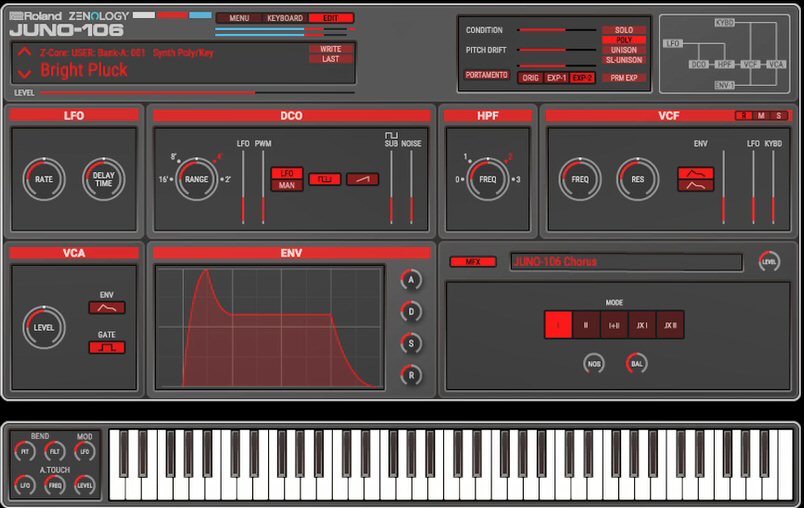Select the upper VCF envelope polarity button
This screenshot has height=508, width=804.
(696, 173)
